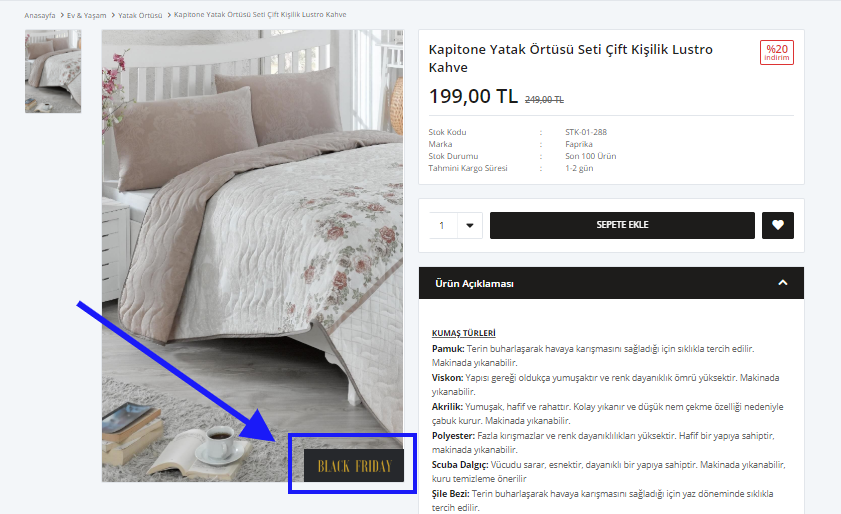Go to Anasayfa breadcrumb link
Viewport: 841px width, 514px height.
click(x=40, y=16)
